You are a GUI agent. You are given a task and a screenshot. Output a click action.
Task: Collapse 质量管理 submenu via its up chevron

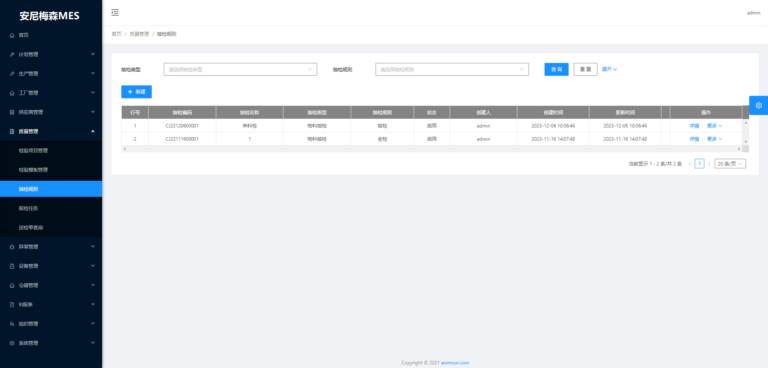[x=93, y=131]
